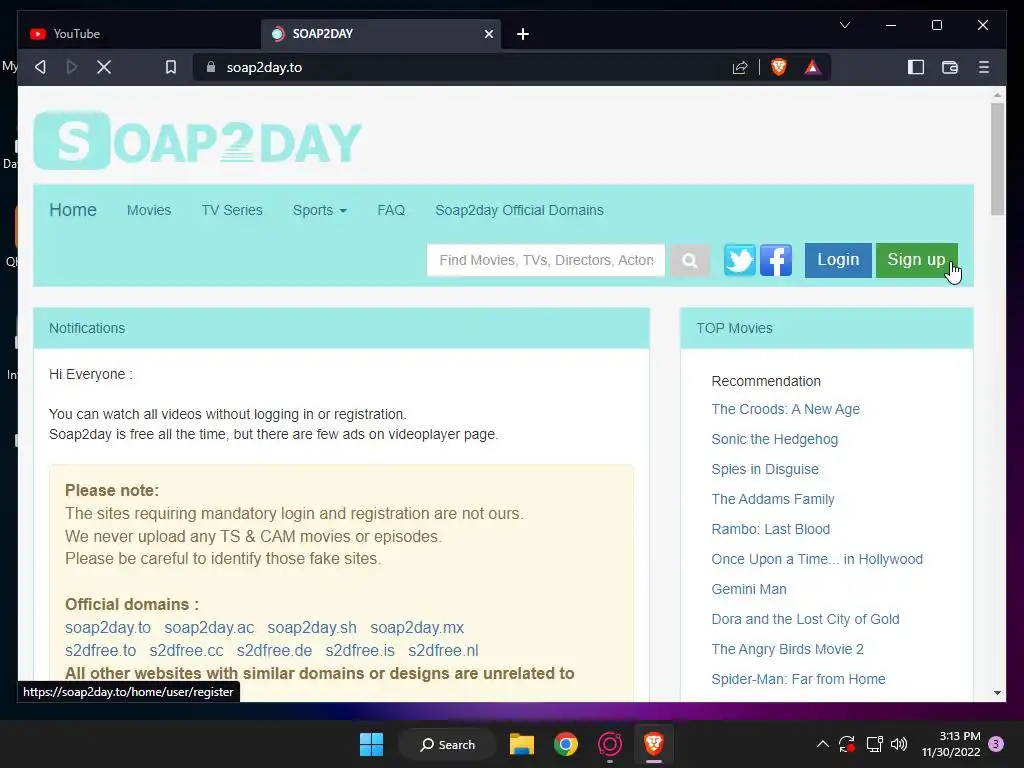
Task: Close the SOAP2DAY tab
Action: 488,34
